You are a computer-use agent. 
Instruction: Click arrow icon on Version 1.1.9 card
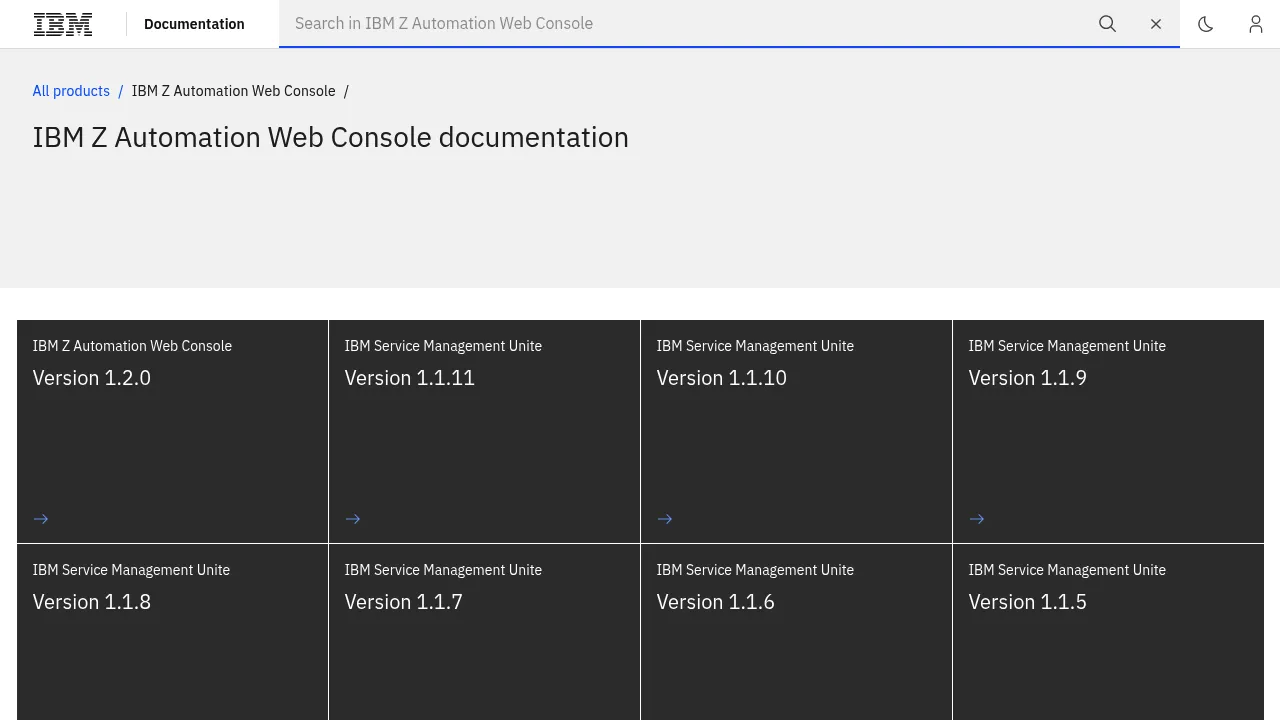[x=977, y=519]
